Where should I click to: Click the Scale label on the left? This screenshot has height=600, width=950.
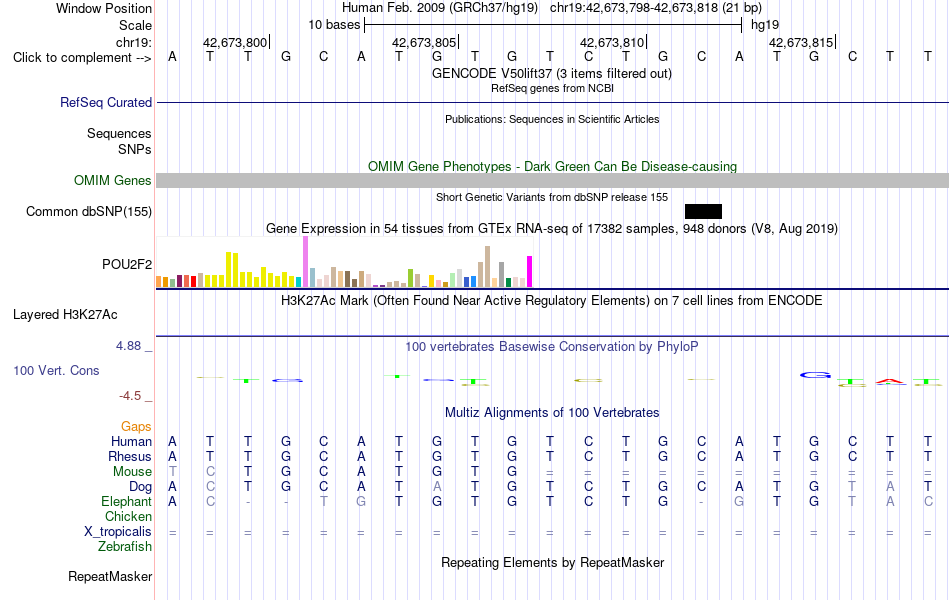click(x=136, y=25)
